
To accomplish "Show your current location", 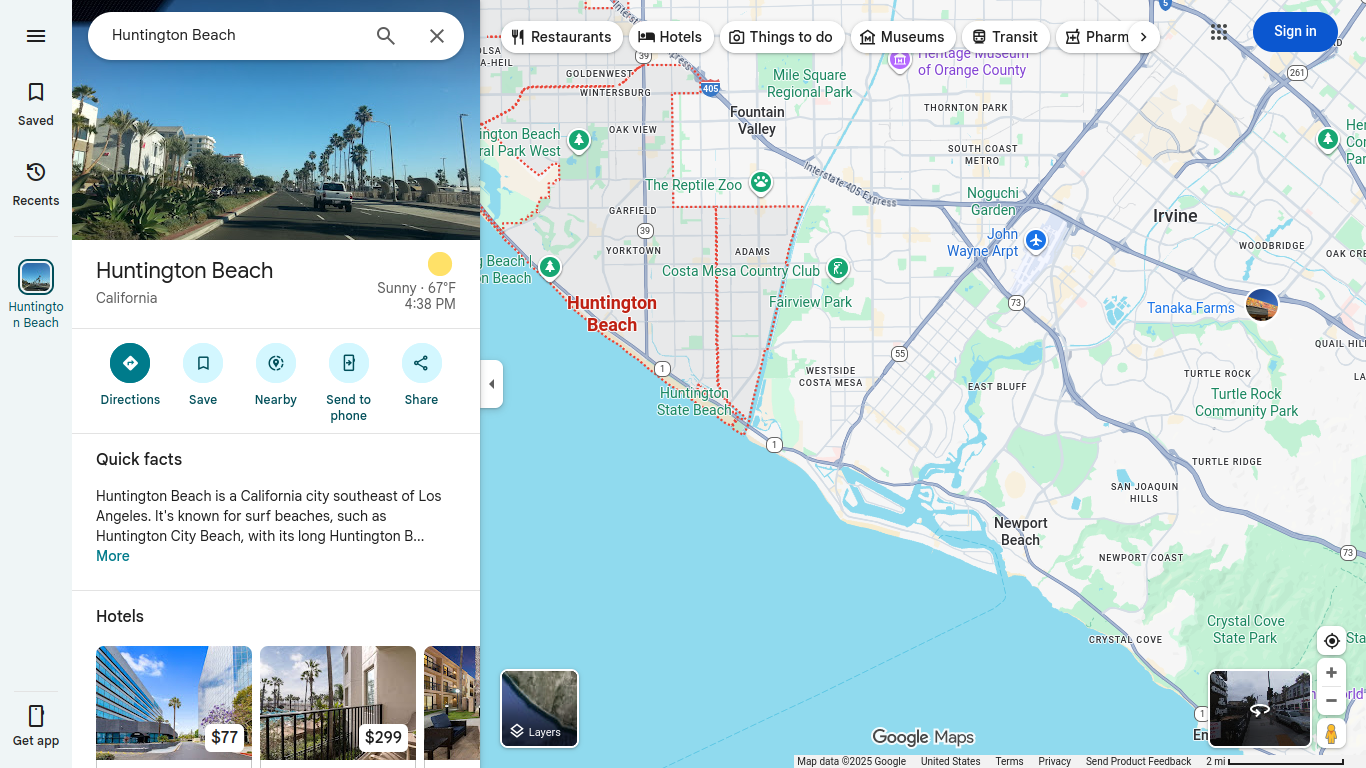I will point(1331,641).
